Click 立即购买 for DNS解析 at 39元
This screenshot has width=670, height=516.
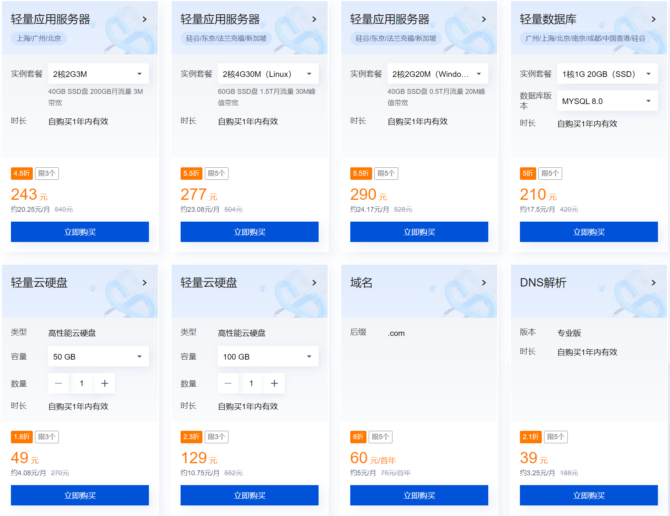[589, 495]
